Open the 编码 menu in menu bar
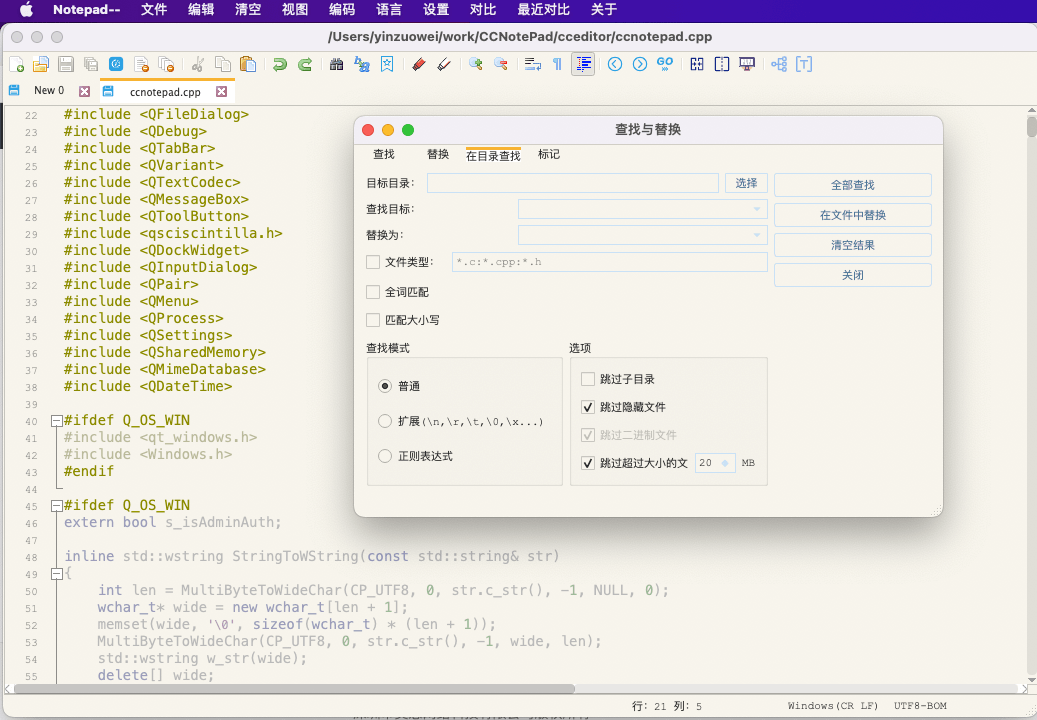The height and width of the screenshot is (720, 1037). click(x=341, y=10)
